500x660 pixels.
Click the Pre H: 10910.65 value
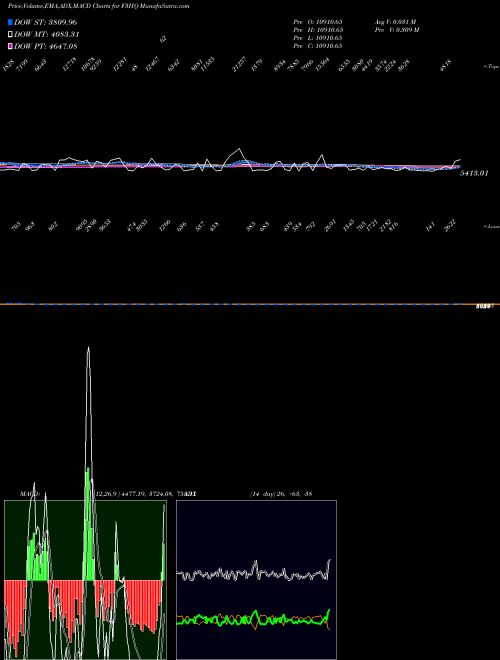[x=318, y=30]
